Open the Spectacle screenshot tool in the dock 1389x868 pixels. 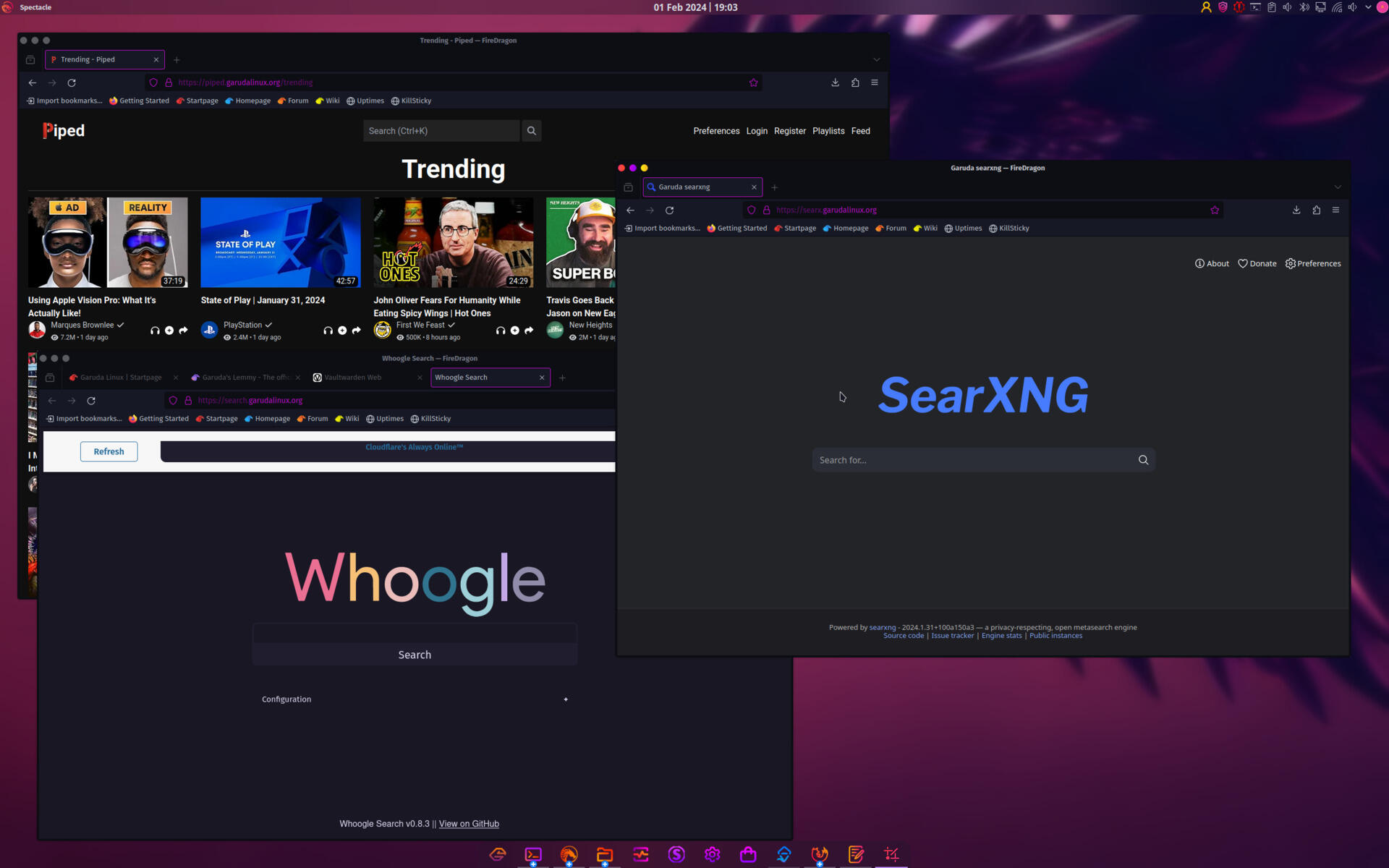891,854
